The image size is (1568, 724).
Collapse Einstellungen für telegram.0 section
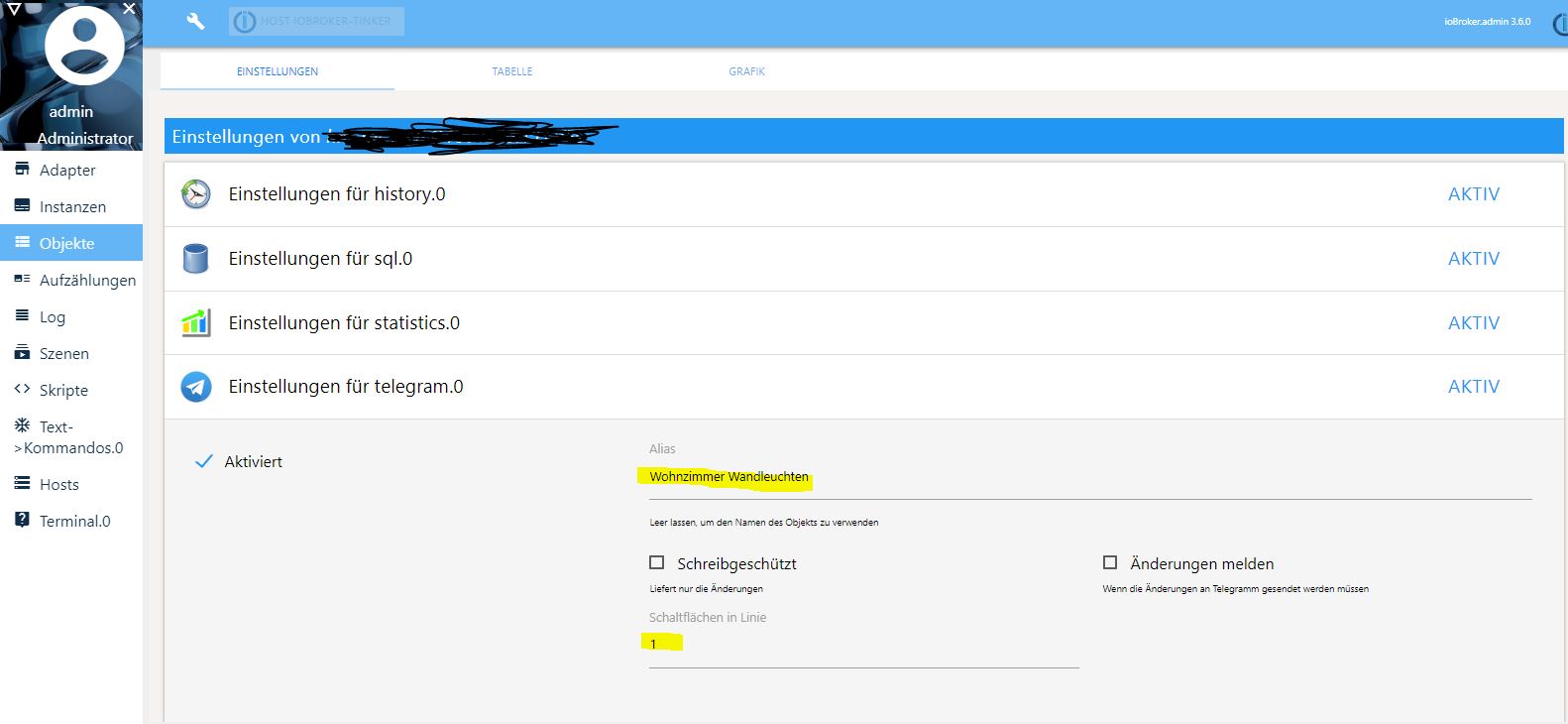(864, 387)
